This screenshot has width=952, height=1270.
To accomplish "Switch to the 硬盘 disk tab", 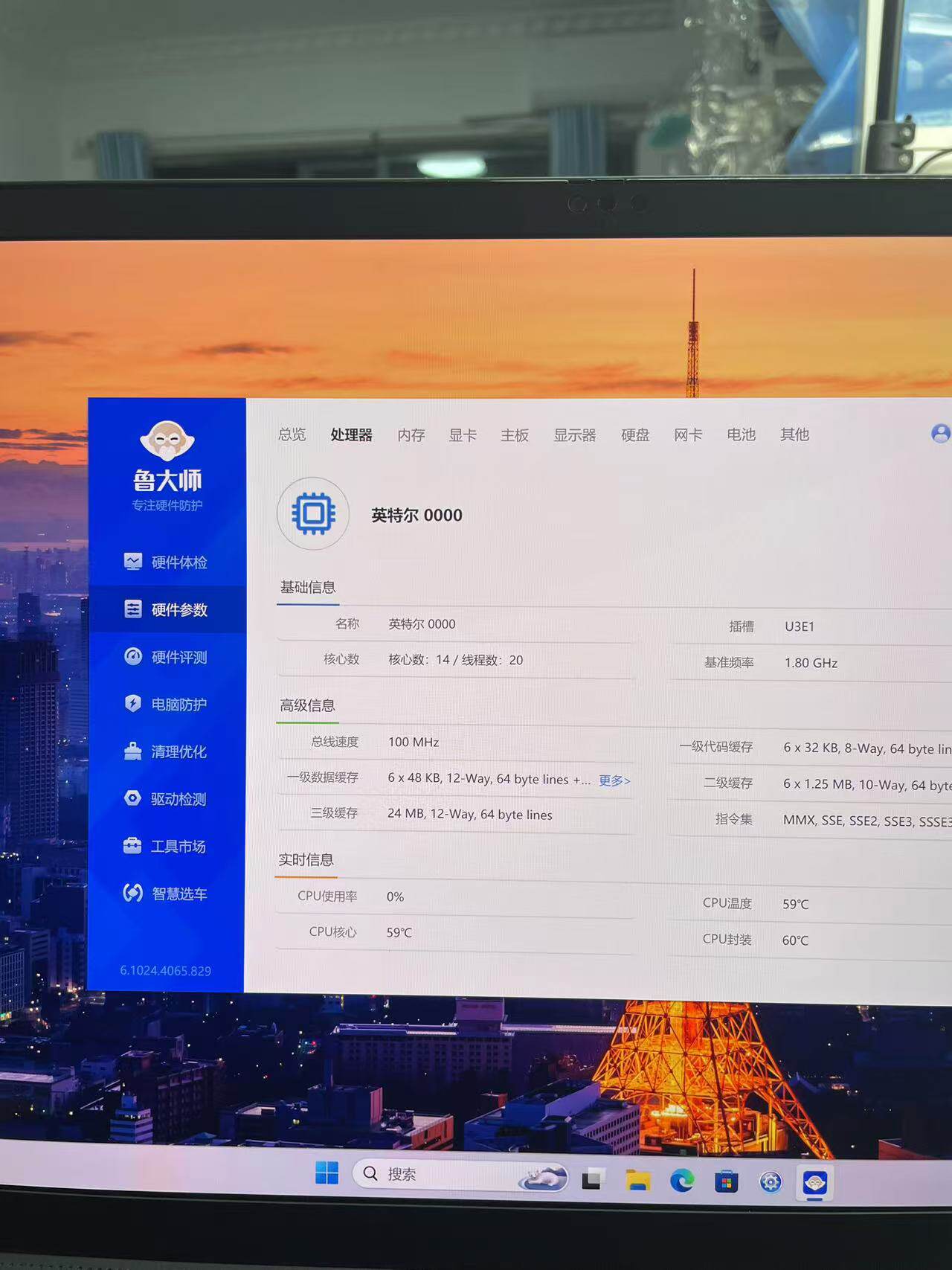I will (635, 434).
